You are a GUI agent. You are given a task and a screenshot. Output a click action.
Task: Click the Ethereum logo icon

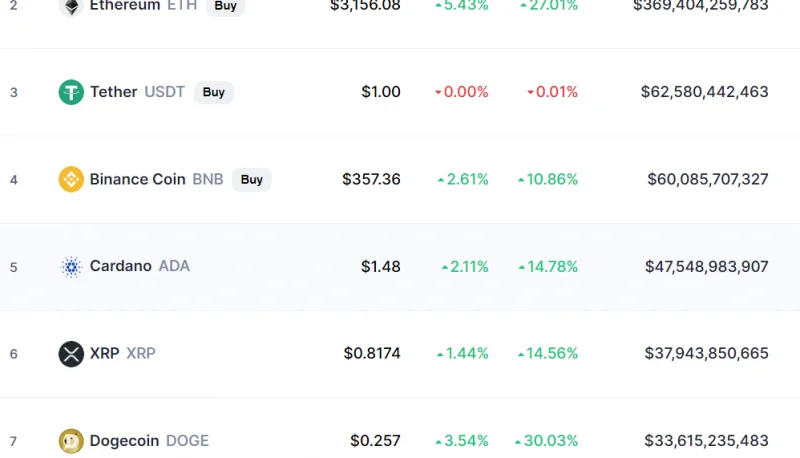pyautogui.click(x=71, y=6)
